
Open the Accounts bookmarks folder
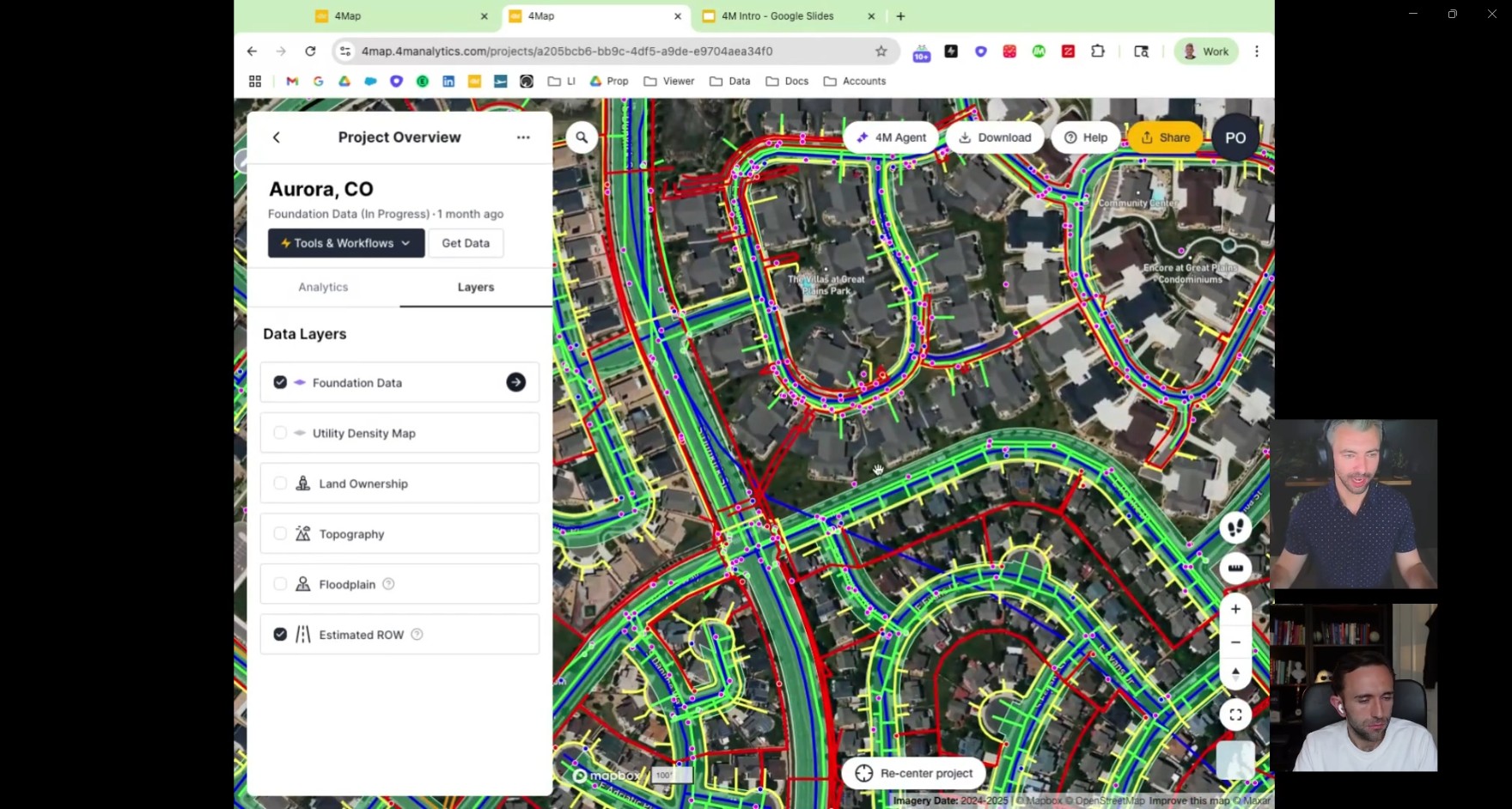(855, 82)
